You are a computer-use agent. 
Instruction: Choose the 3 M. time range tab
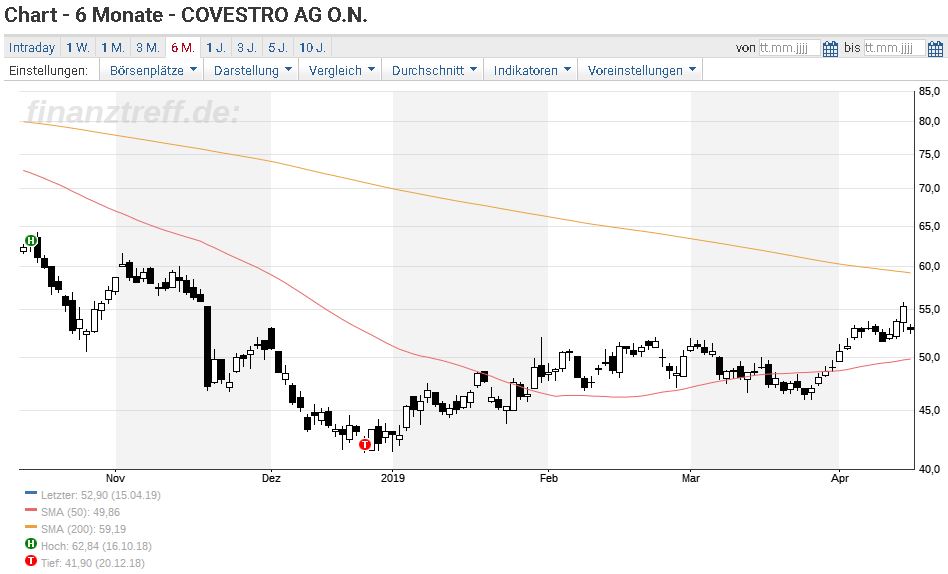click(148, 48)
